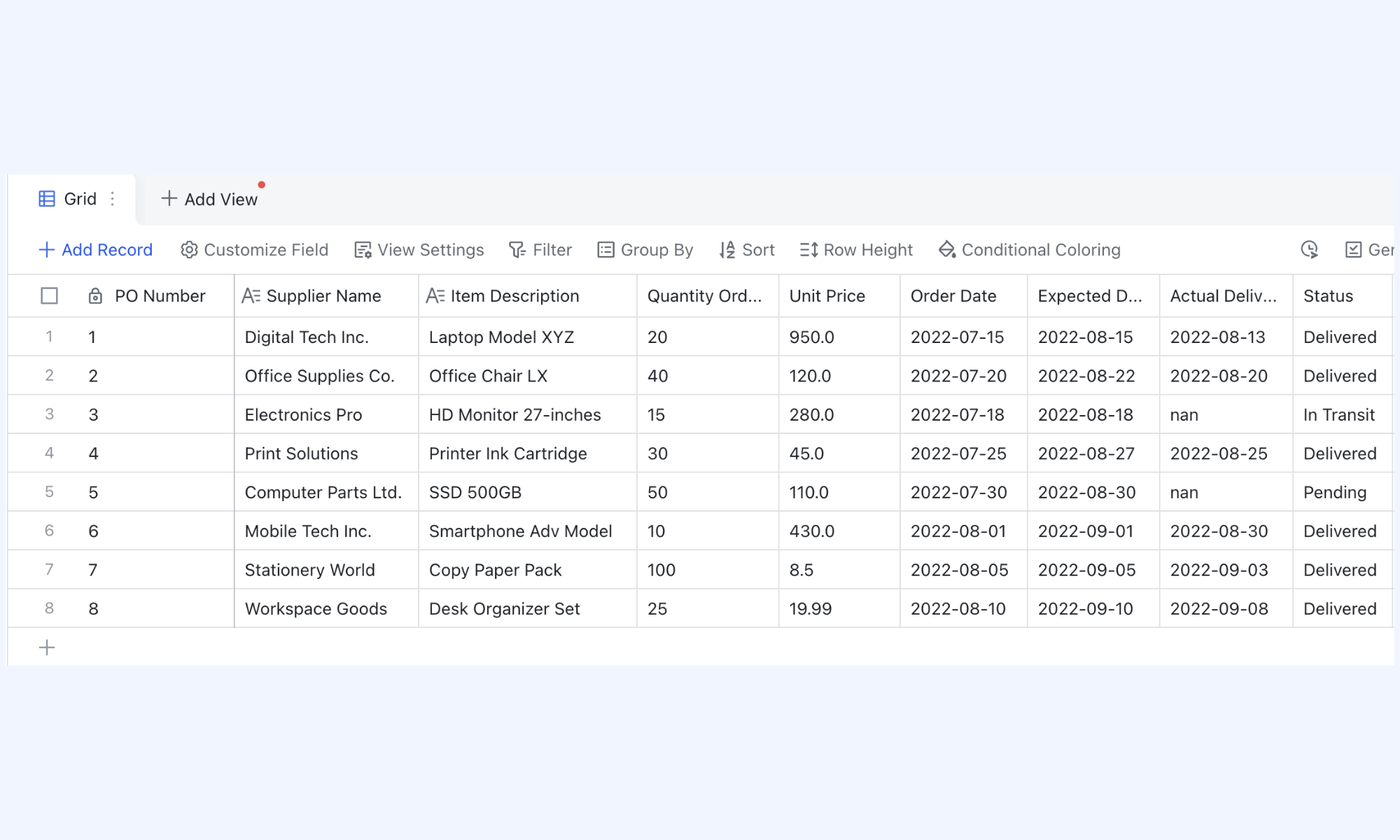
Task: Add a new row with bottom plus icon
Action: pos(47,647)
